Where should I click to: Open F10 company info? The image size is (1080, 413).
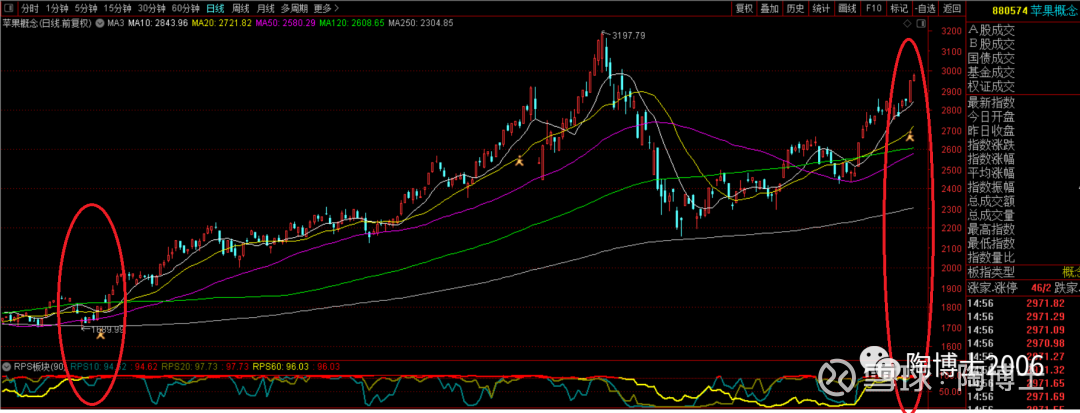(x=873, y=9)
